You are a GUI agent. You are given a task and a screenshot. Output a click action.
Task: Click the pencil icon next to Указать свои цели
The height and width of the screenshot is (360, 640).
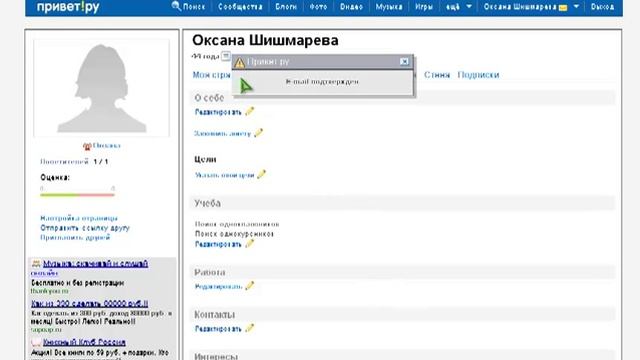[261, 174]
